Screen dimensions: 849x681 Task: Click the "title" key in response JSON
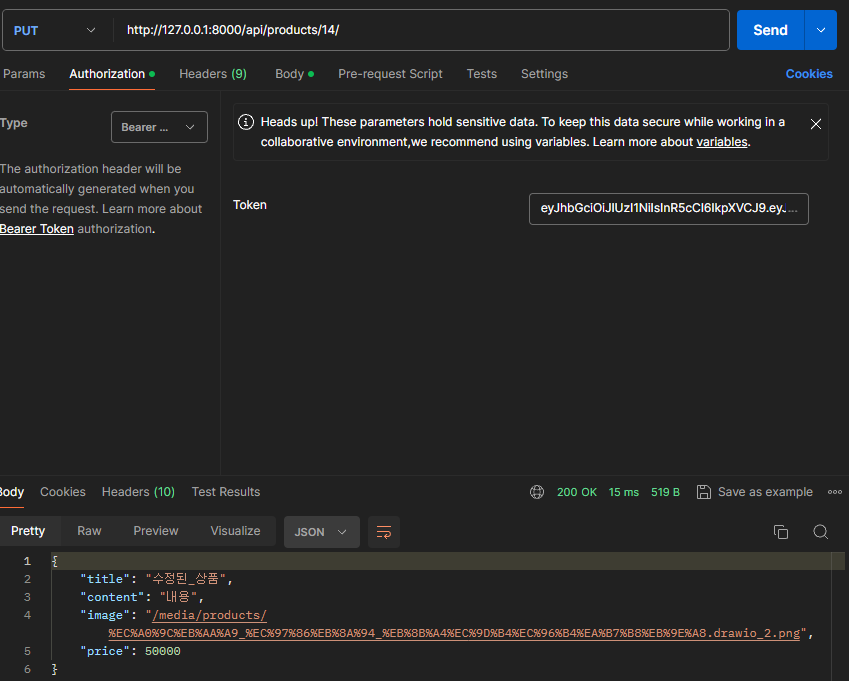[x=105, y=579]
